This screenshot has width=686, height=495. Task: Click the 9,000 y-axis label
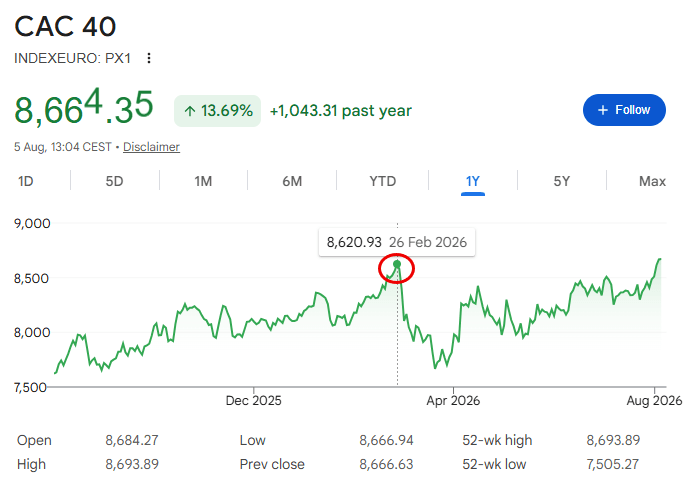pos(32,224)
